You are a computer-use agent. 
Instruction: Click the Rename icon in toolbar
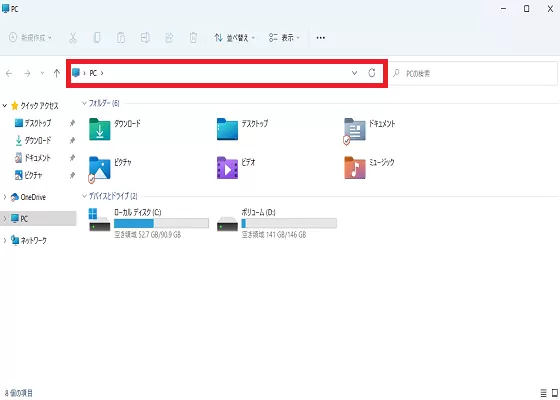click(145, 38)
